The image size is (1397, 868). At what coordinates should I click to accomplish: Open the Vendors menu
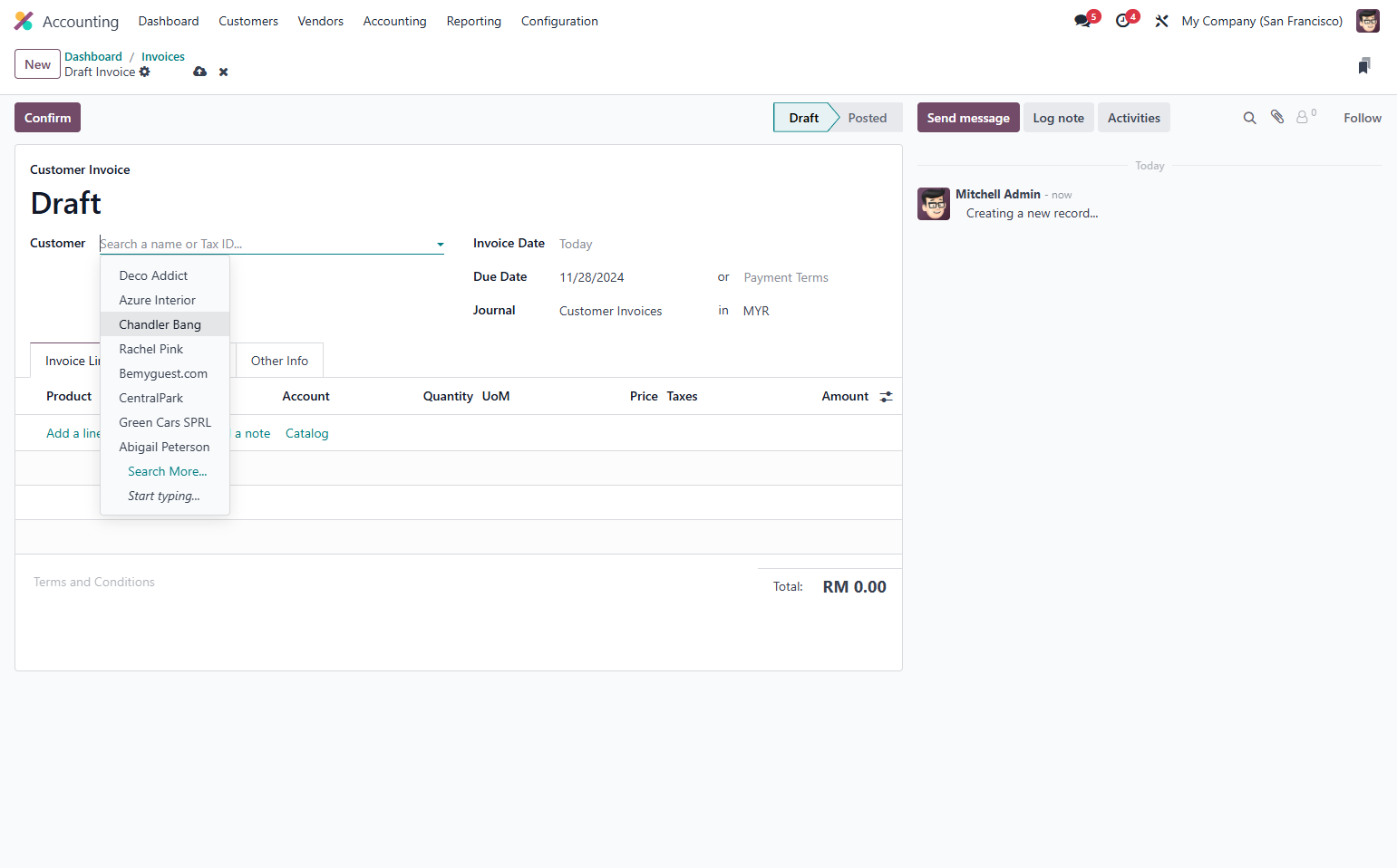pos(321,21)
